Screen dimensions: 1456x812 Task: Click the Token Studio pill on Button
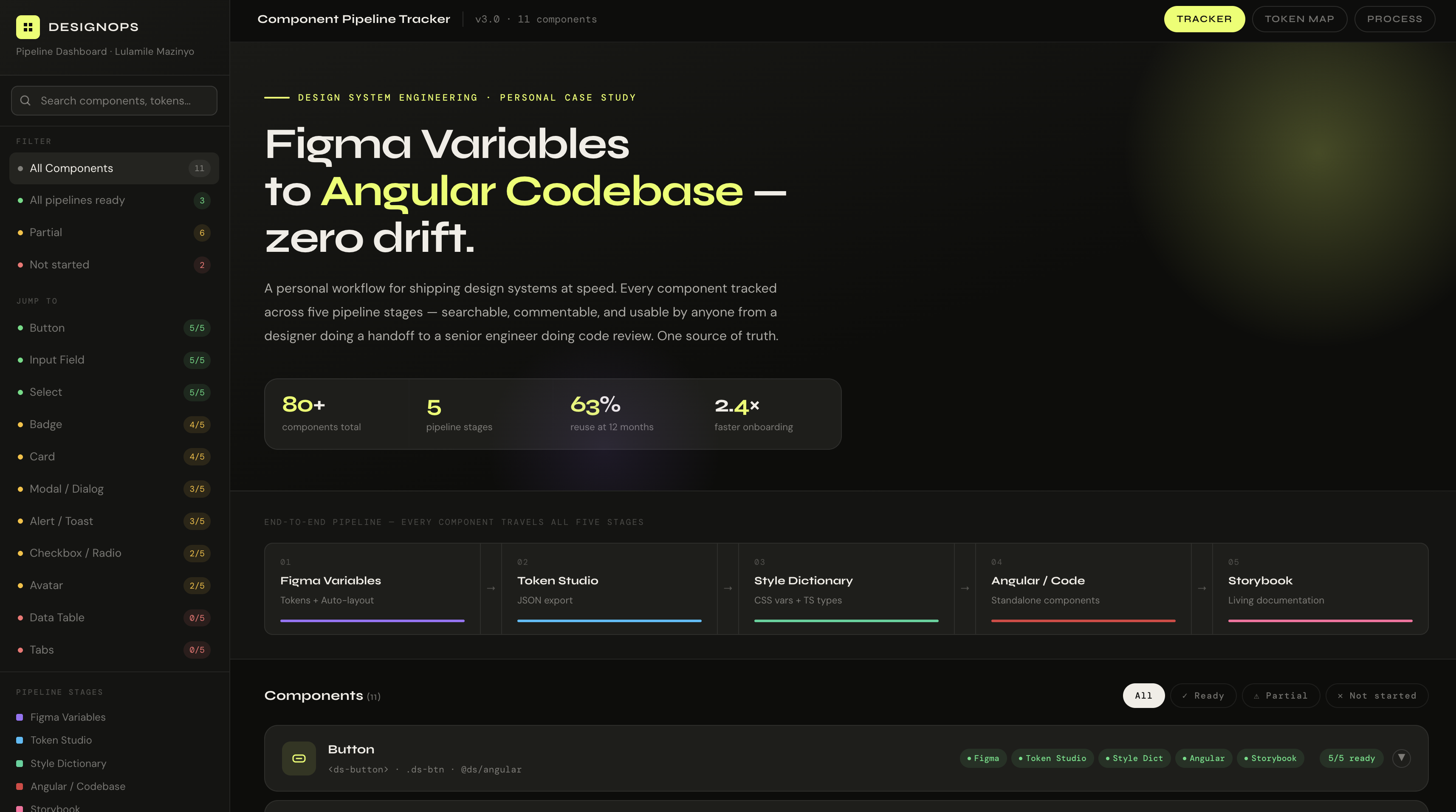point(1052,759)
